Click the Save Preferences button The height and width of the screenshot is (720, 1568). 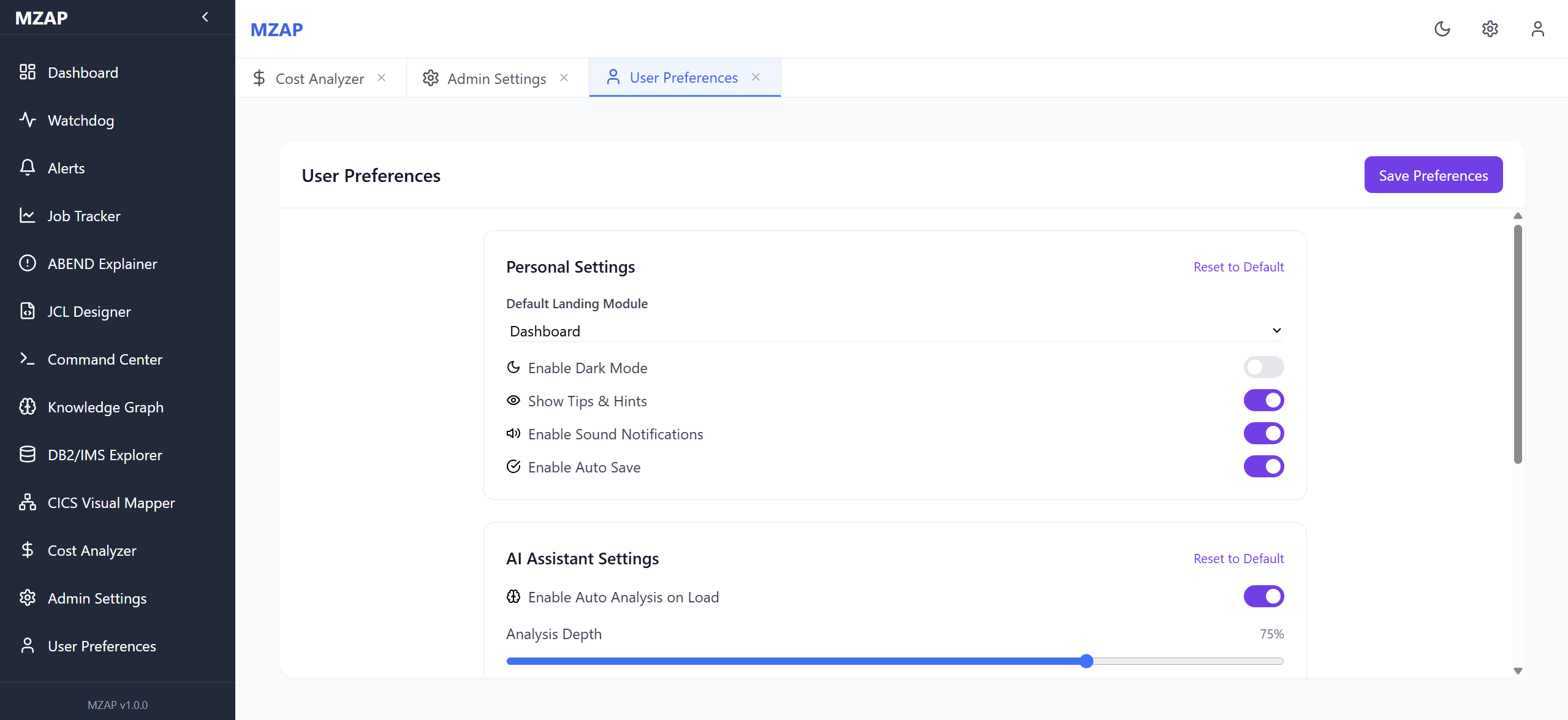[1433, 175]
